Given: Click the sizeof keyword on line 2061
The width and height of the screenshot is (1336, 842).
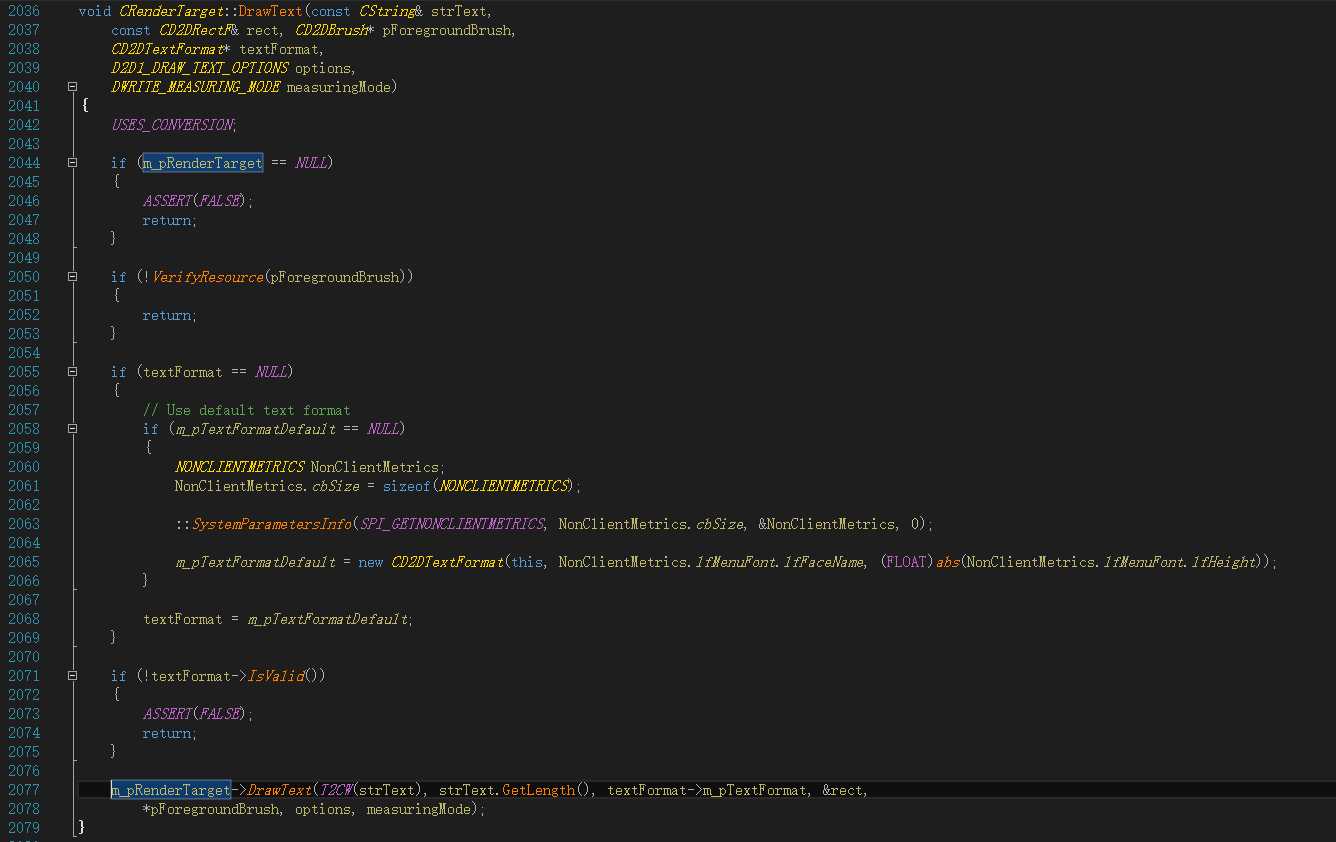Looking at the screenshot, I should (x=406, y=486).
